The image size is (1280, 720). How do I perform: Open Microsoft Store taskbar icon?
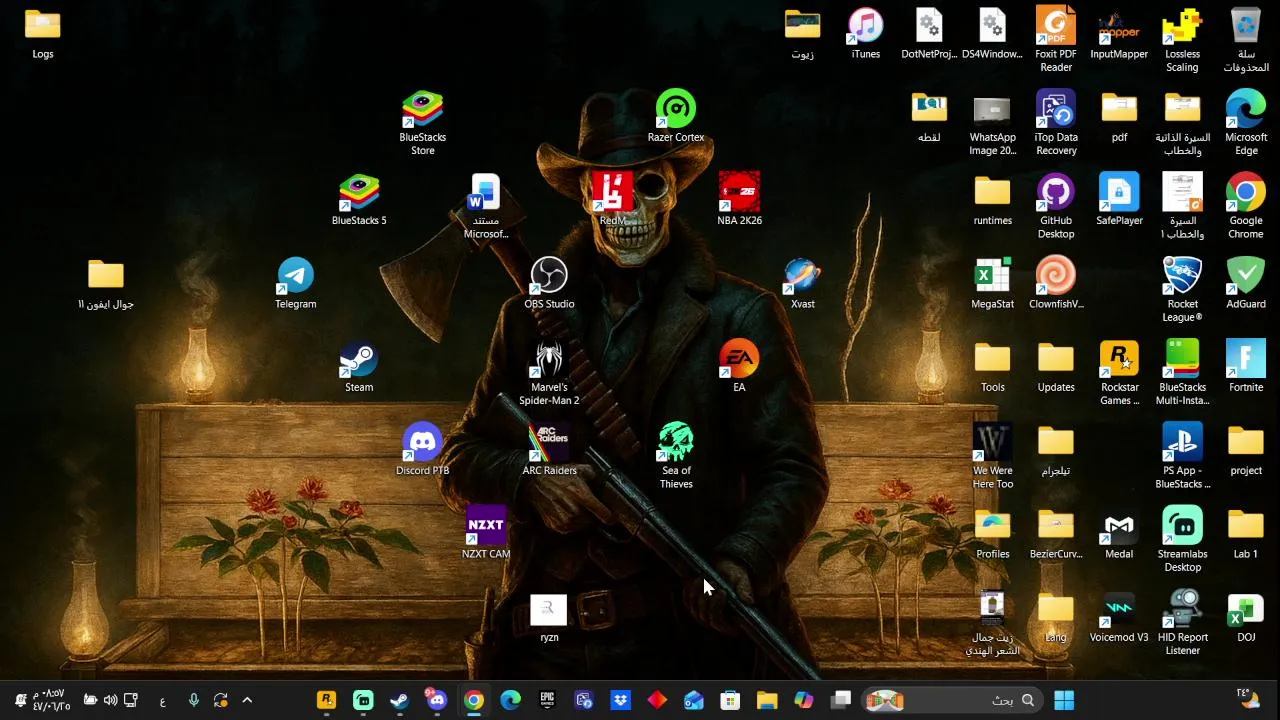730,700
